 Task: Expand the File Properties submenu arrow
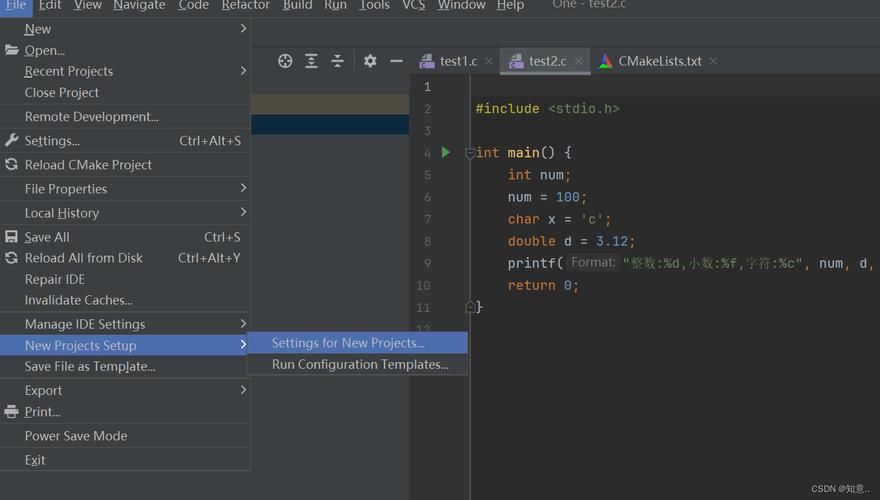tap(243, 188)
